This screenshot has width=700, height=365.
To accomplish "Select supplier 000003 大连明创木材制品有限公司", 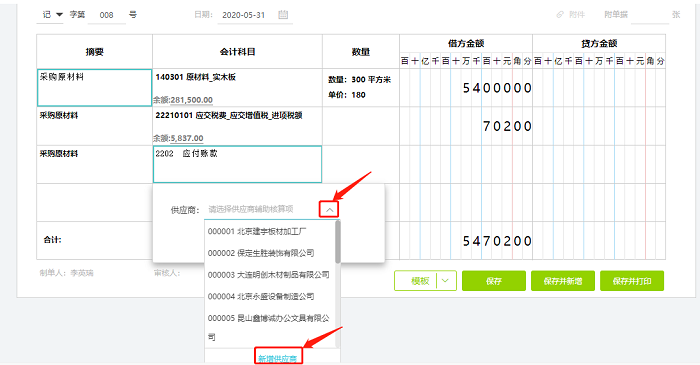I will click(271, 275).
